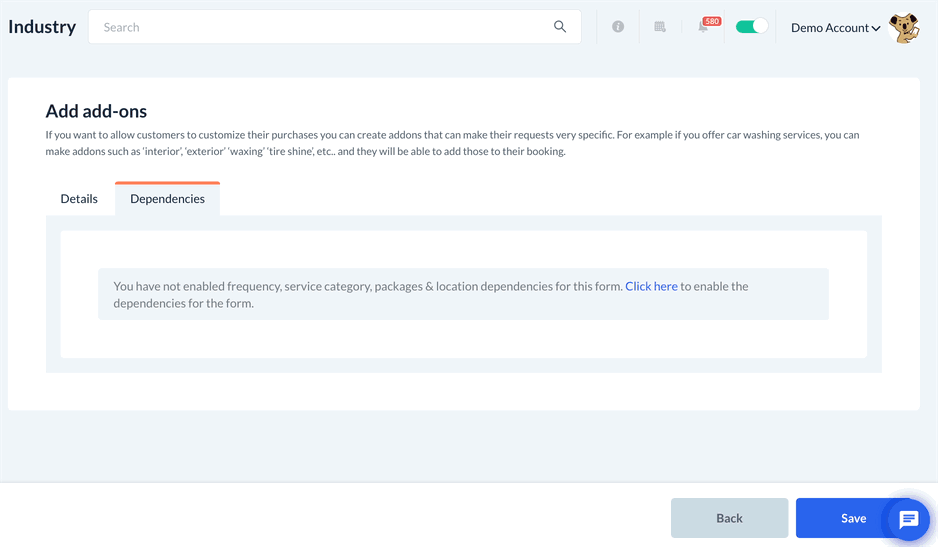The height and width of the screenshot is (547, 938).
Task: Click the red 580 notification badge
Action: 712,21
